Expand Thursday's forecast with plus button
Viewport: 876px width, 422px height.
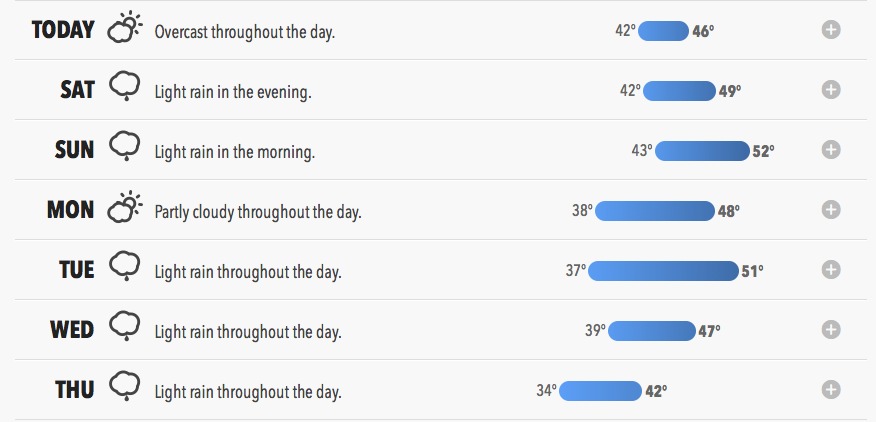click(x=830, y=390)
